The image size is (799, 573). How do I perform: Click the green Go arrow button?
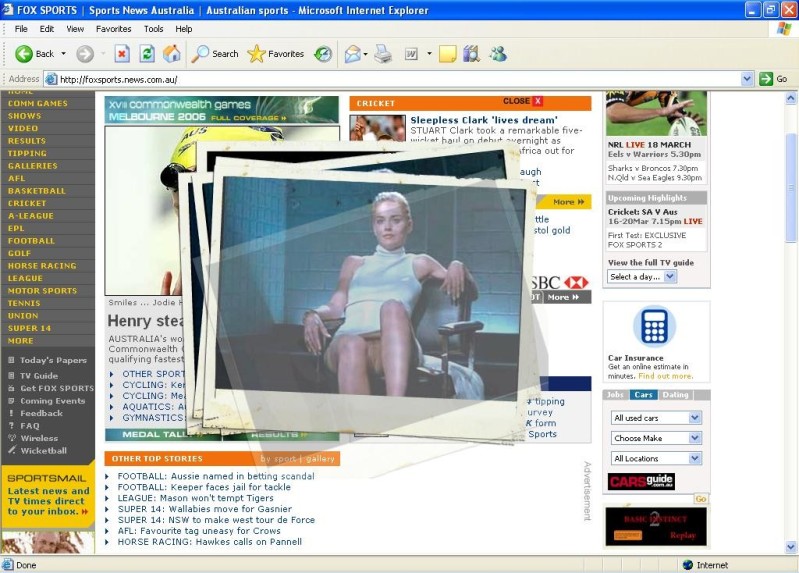click(x=766, y=79)
